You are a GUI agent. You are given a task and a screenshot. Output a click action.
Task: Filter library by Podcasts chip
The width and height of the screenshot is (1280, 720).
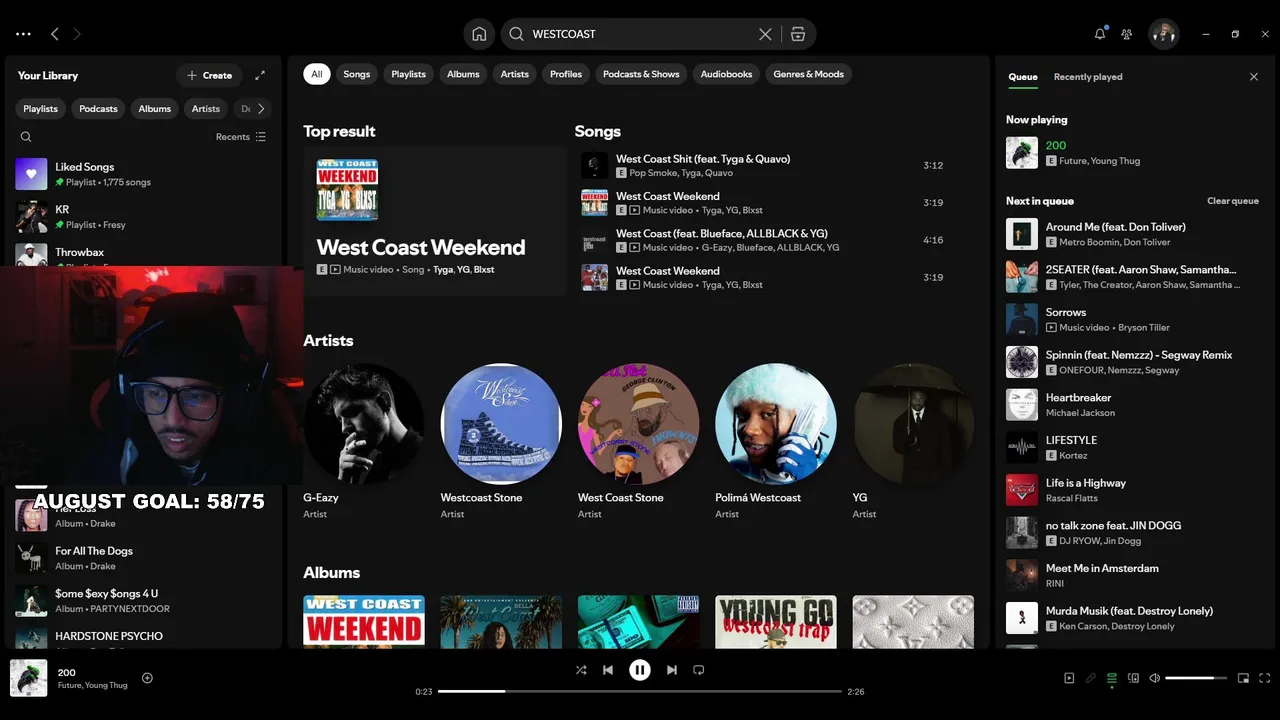click(x=98, y=109)
